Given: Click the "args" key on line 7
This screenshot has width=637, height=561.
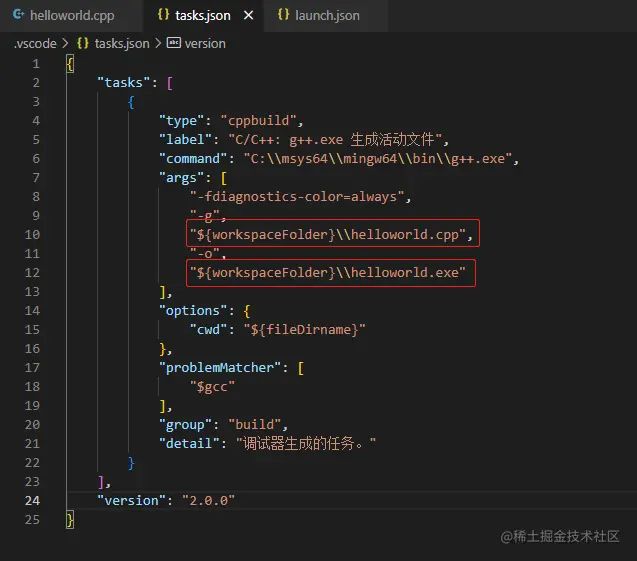Looking at the screenshot, I should pos(181,178).
